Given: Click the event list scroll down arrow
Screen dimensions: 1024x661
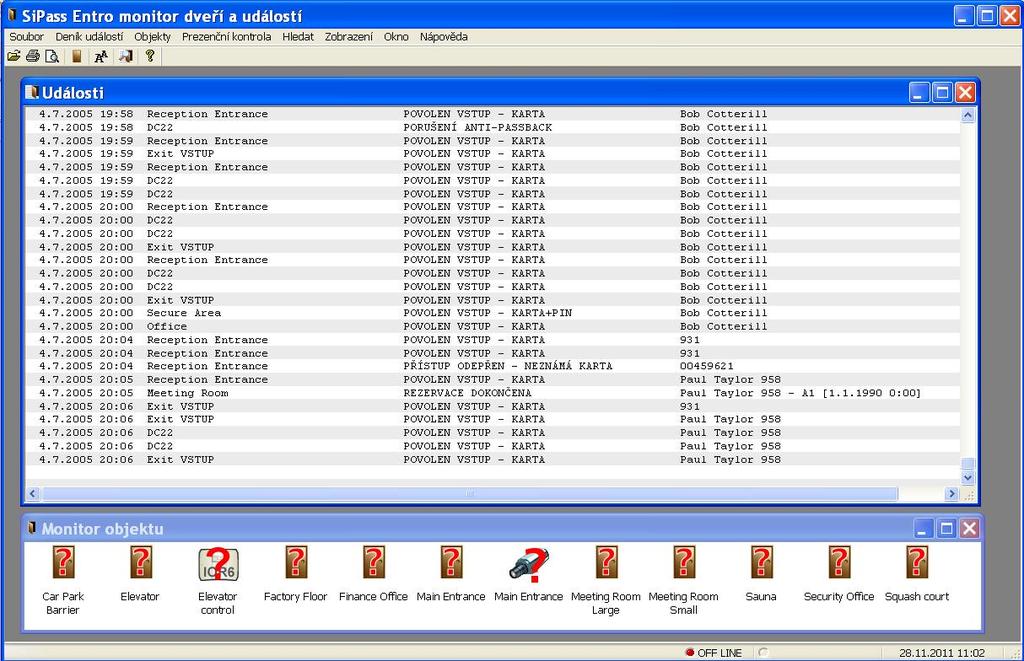Looking at the screenshot, I should [968, 478].
